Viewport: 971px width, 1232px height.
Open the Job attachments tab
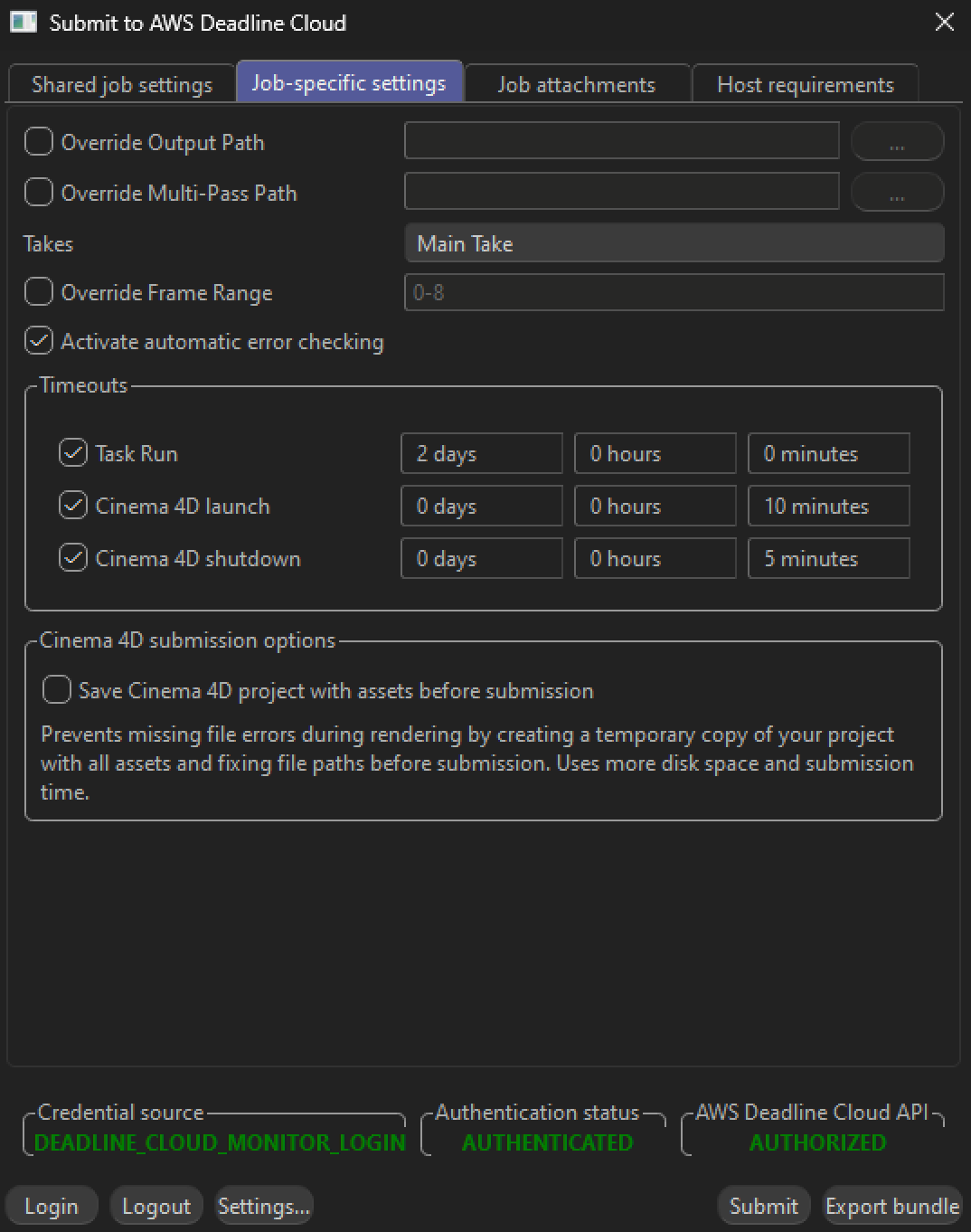(x=576, y=84)
